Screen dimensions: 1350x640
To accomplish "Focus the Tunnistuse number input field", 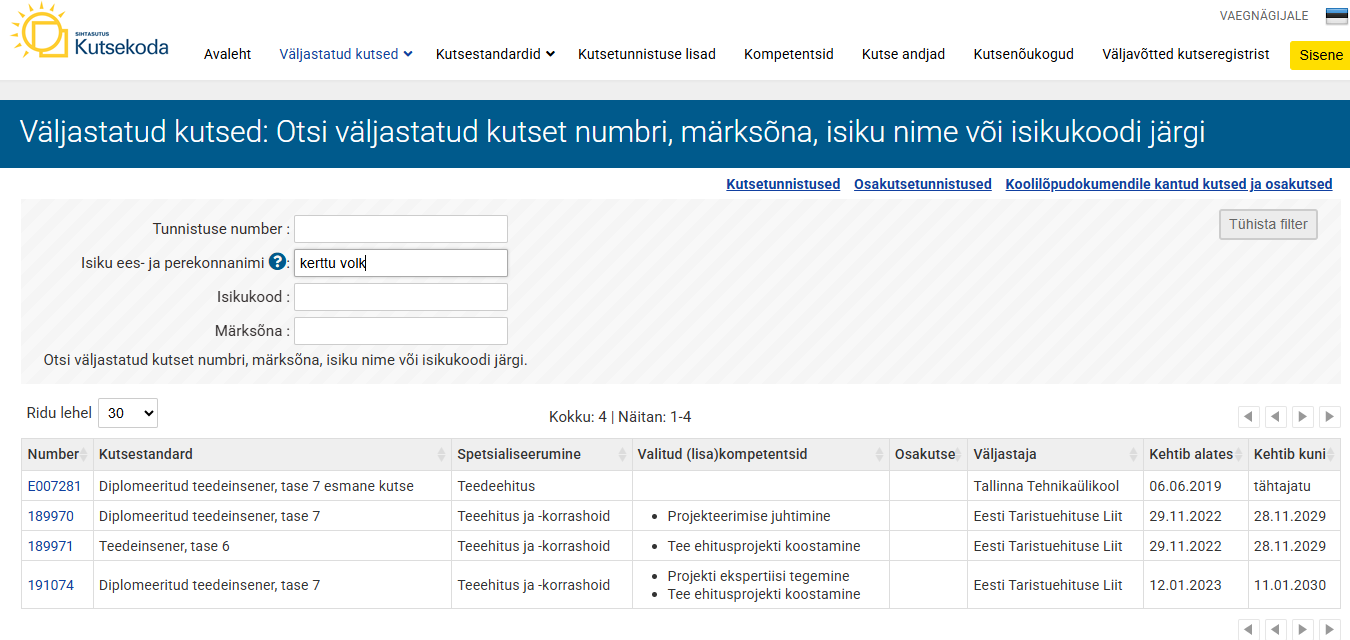I will point(401,229).
